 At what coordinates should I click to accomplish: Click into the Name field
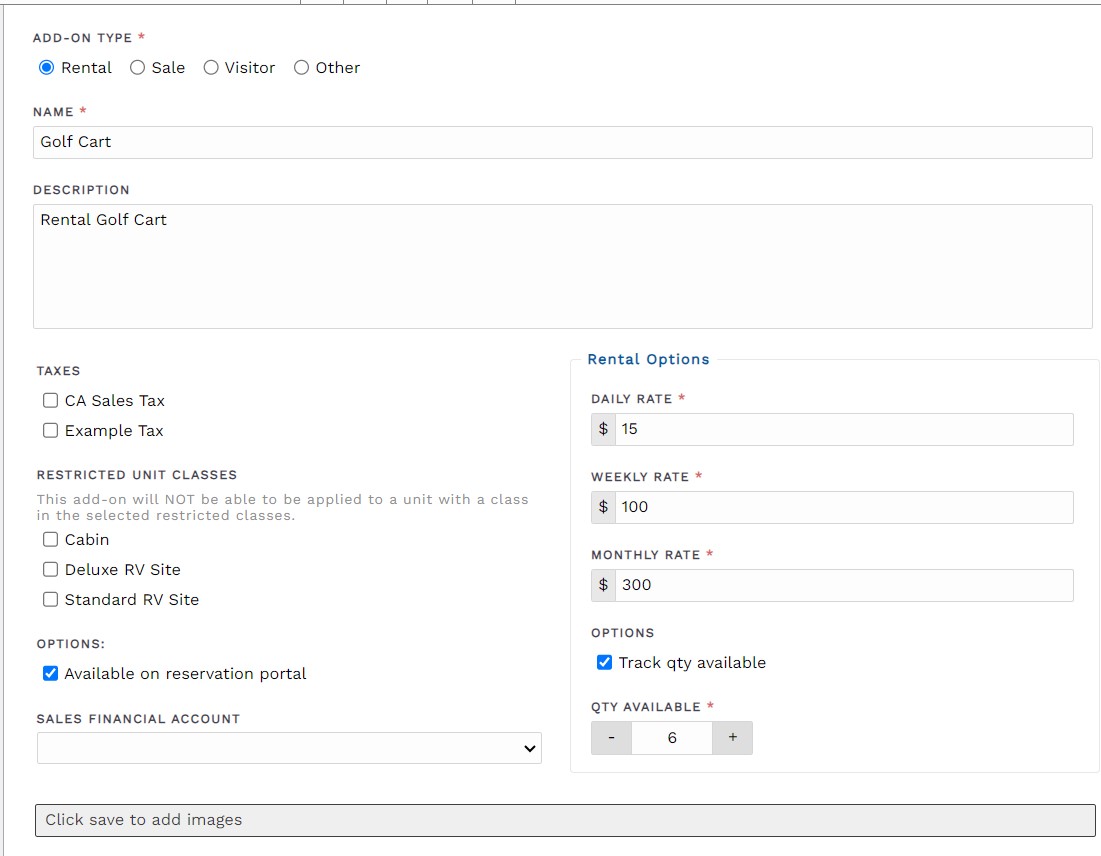pyautogui.click(x=562, y=142)
